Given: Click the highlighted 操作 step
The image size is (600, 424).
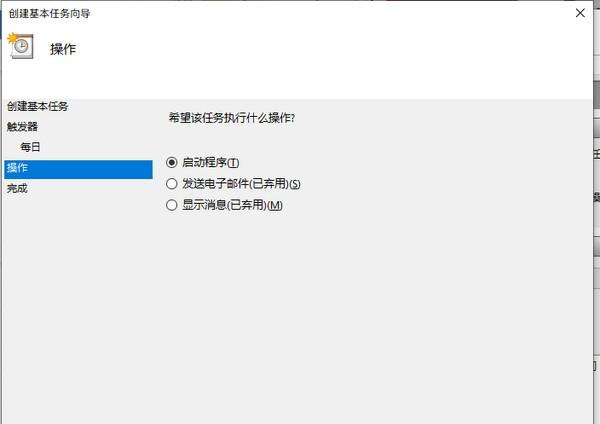Looking at the screenshot, I should click(x=78, y=169).
